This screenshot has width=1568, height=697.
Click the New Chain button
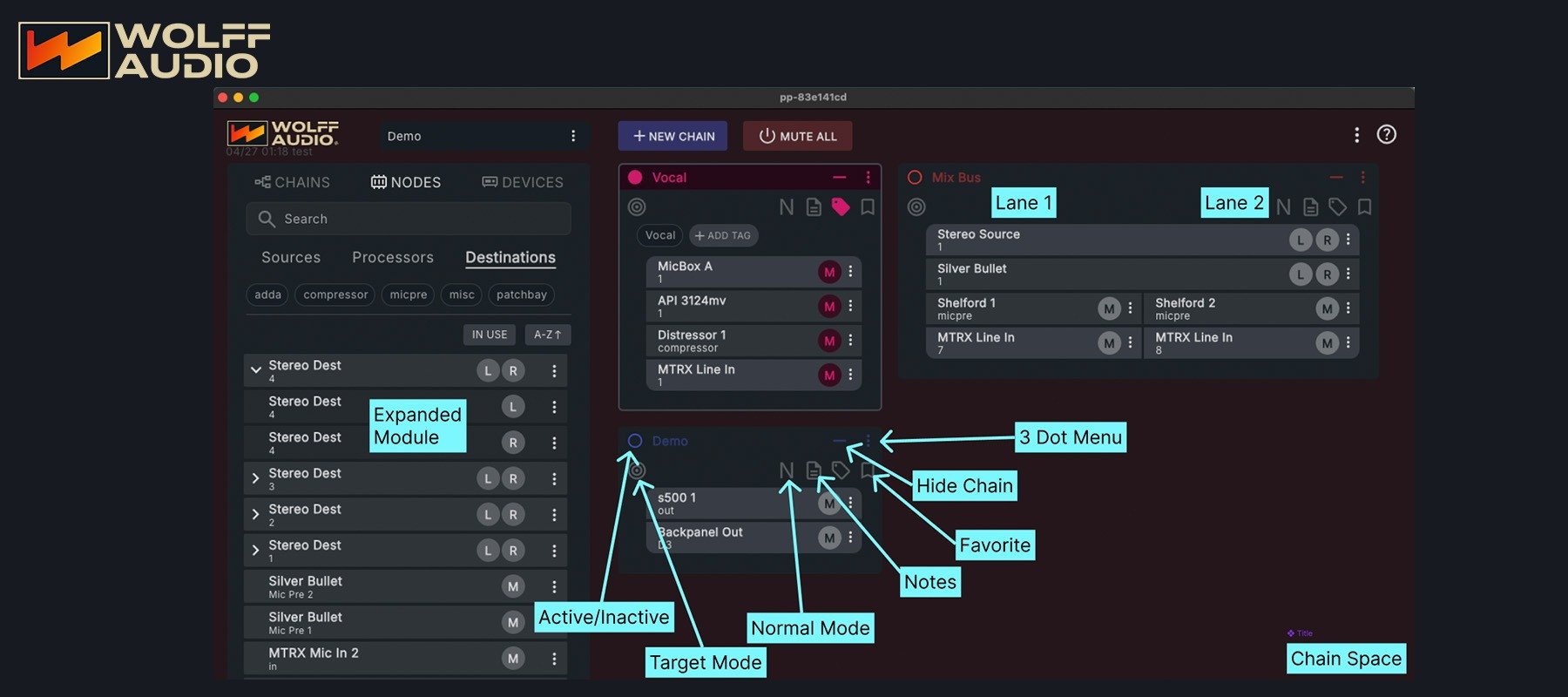pos(672,136)
